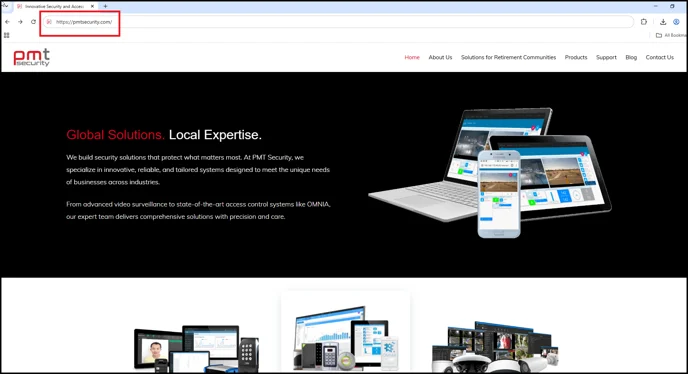Open the Products navigation link
This screenshot has height=374, width=688.
tap(576, 58)
